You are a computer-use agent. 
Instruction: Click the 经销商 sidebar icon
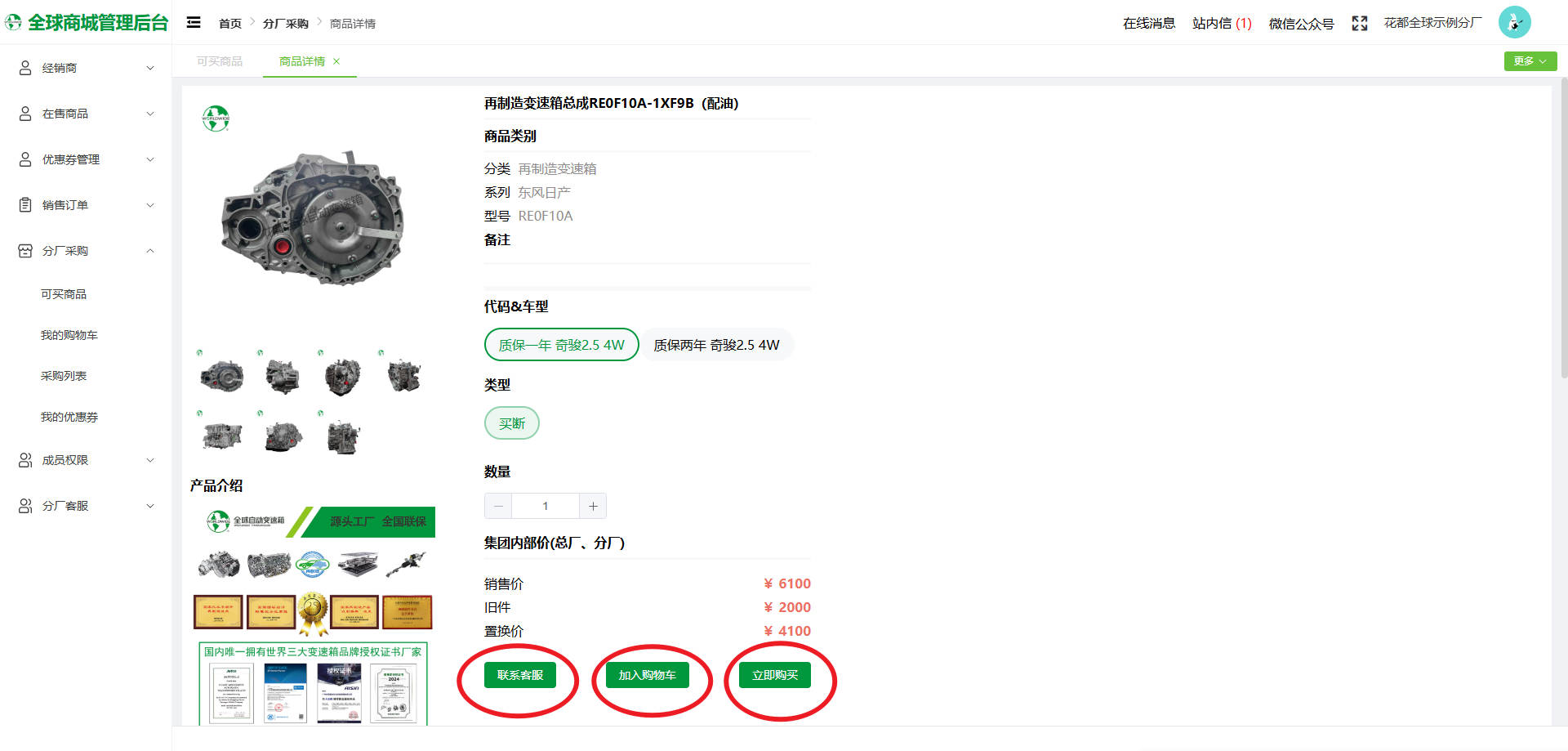(24, 67)
